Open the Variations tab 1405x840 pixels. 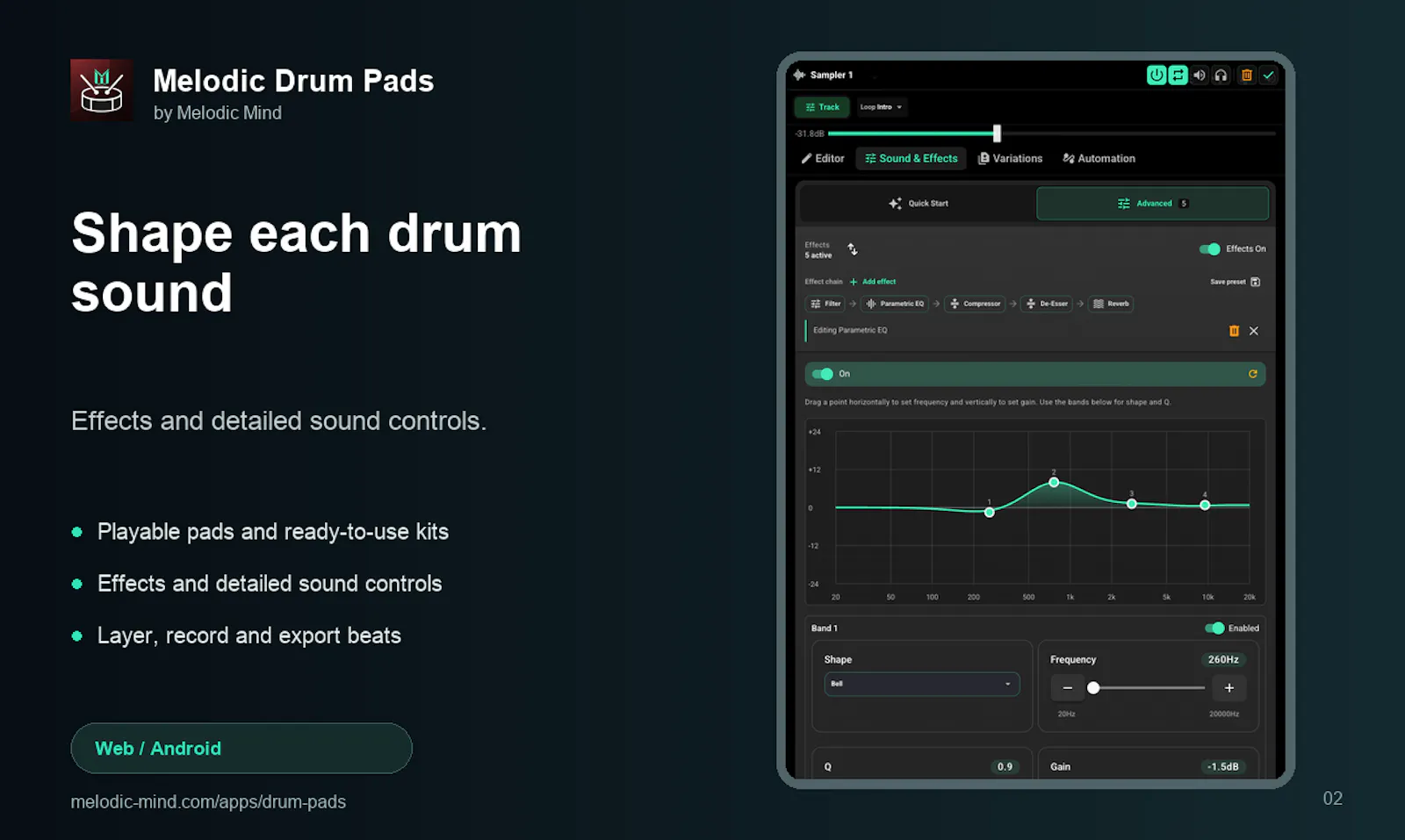tap(1011, 159)
